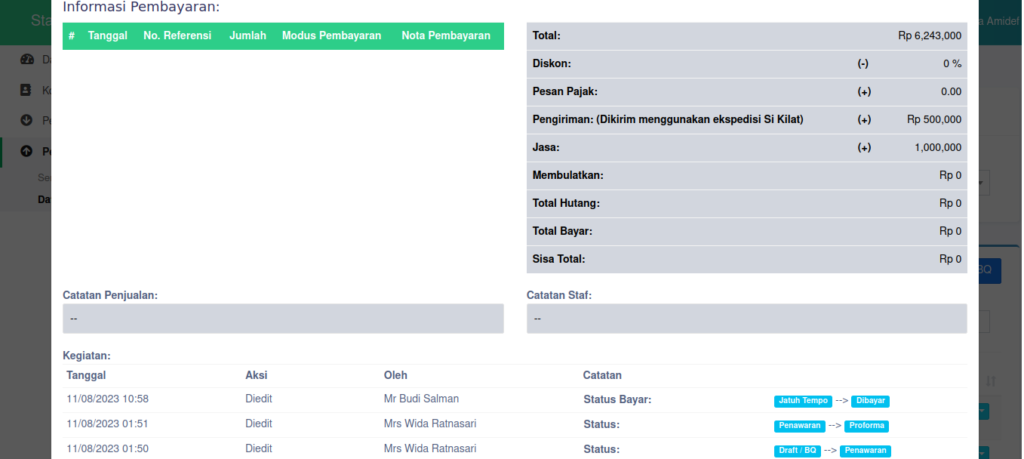
Task: Click the Catatan Staf notes box
Action: tap(746, 319)
